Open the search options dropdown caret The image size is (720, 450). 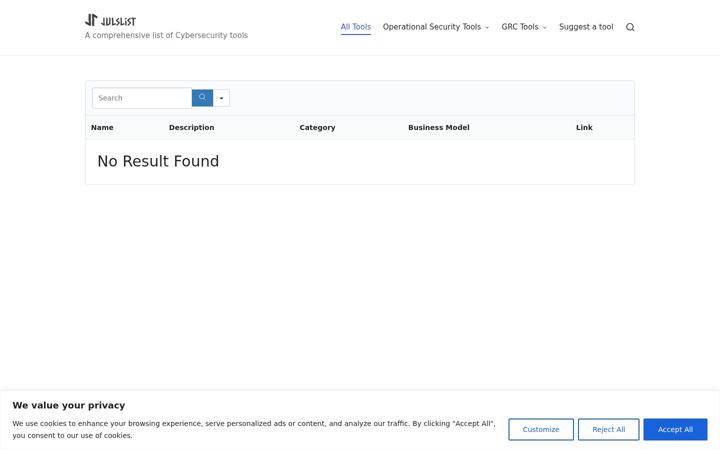(x=221, y=98)
